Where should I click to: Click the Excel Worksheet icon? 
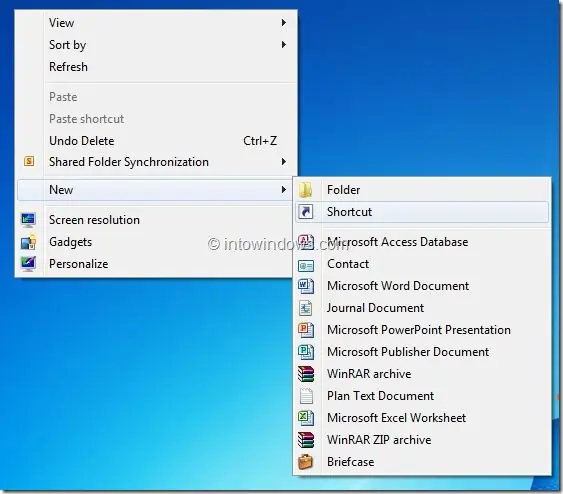[x=306, y=418]
